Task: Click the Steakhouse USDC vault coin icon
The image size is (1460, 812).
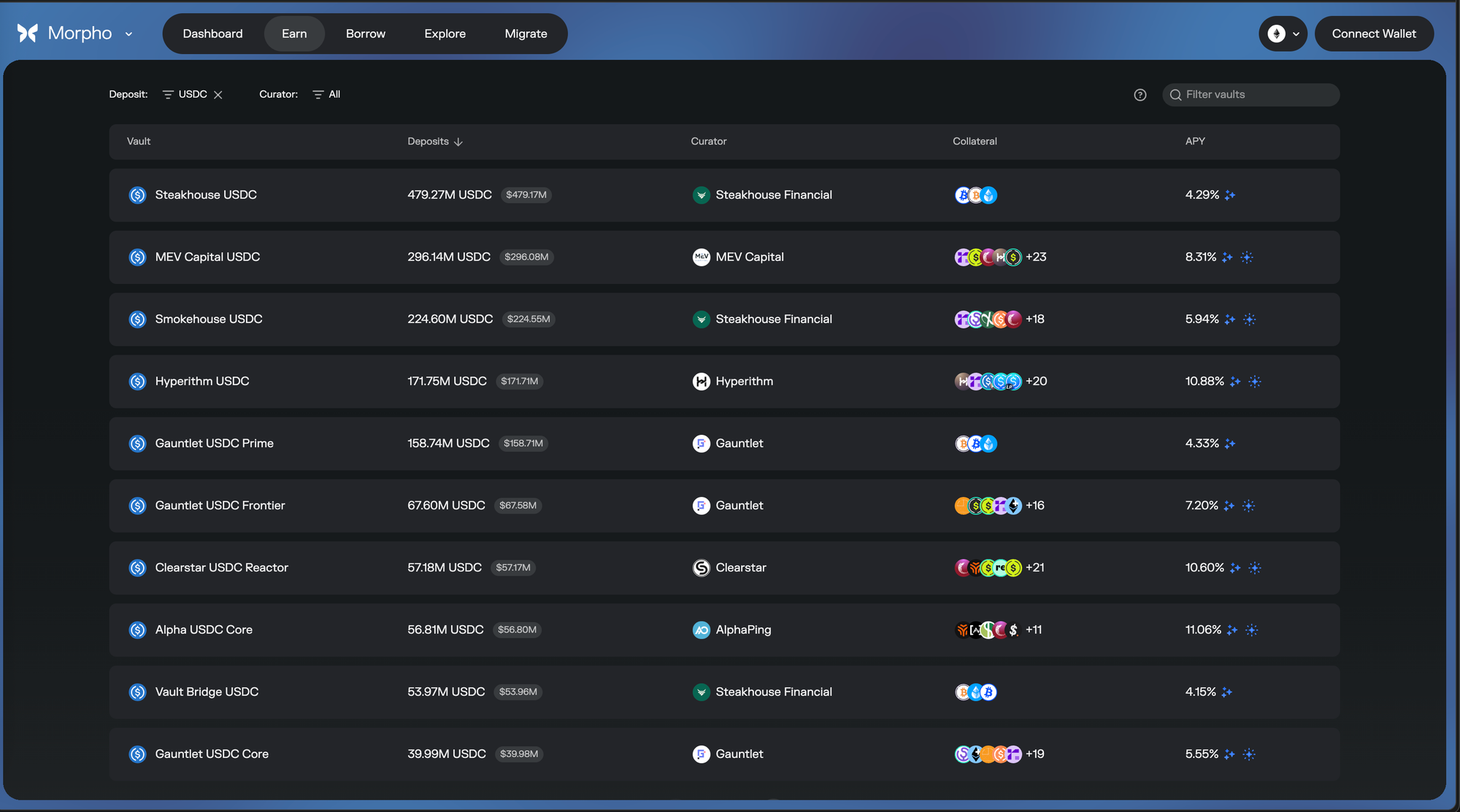Action: point(137,195)
